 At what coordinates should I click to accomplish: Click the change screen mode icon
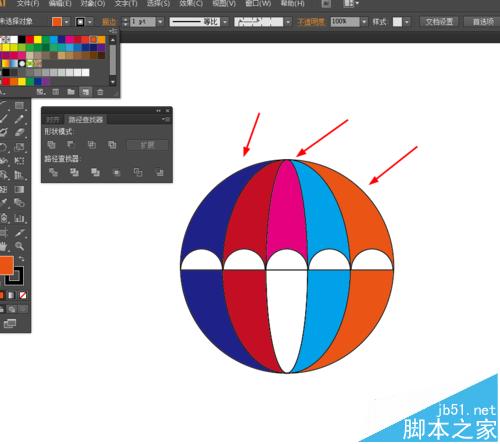click(10, 323)
